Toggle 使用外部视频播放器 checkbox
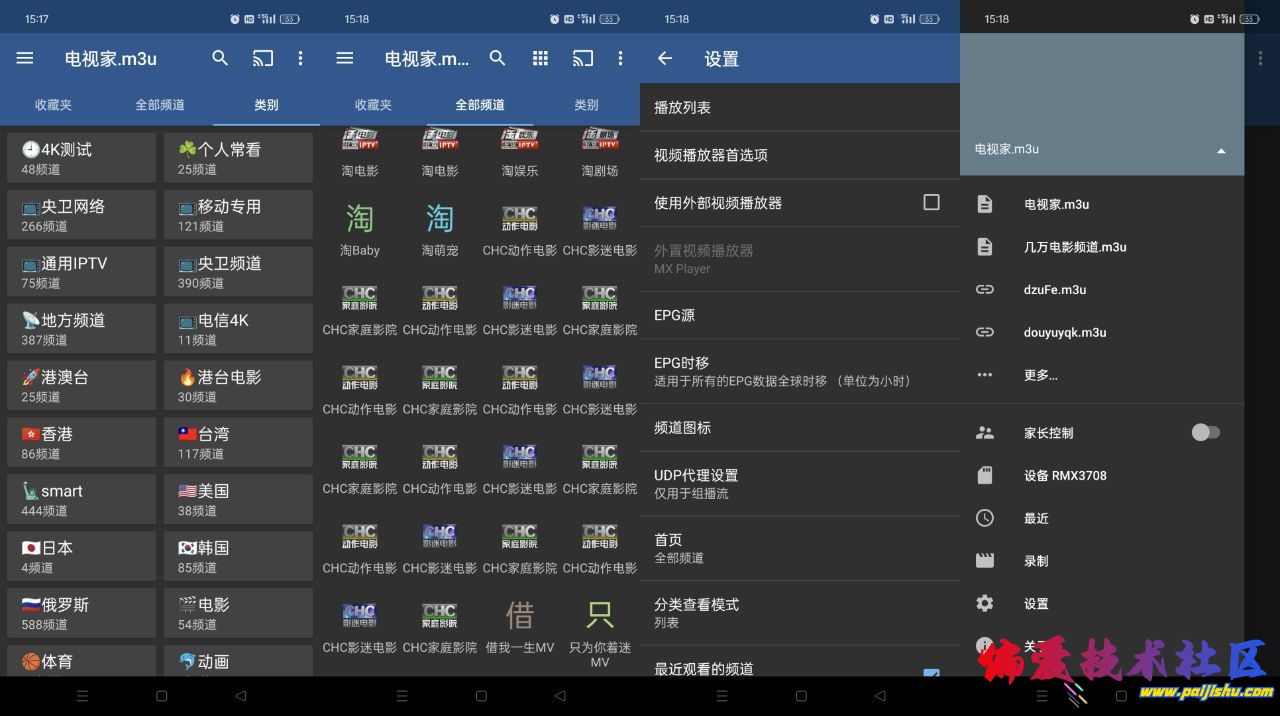 tap(931, 203)
